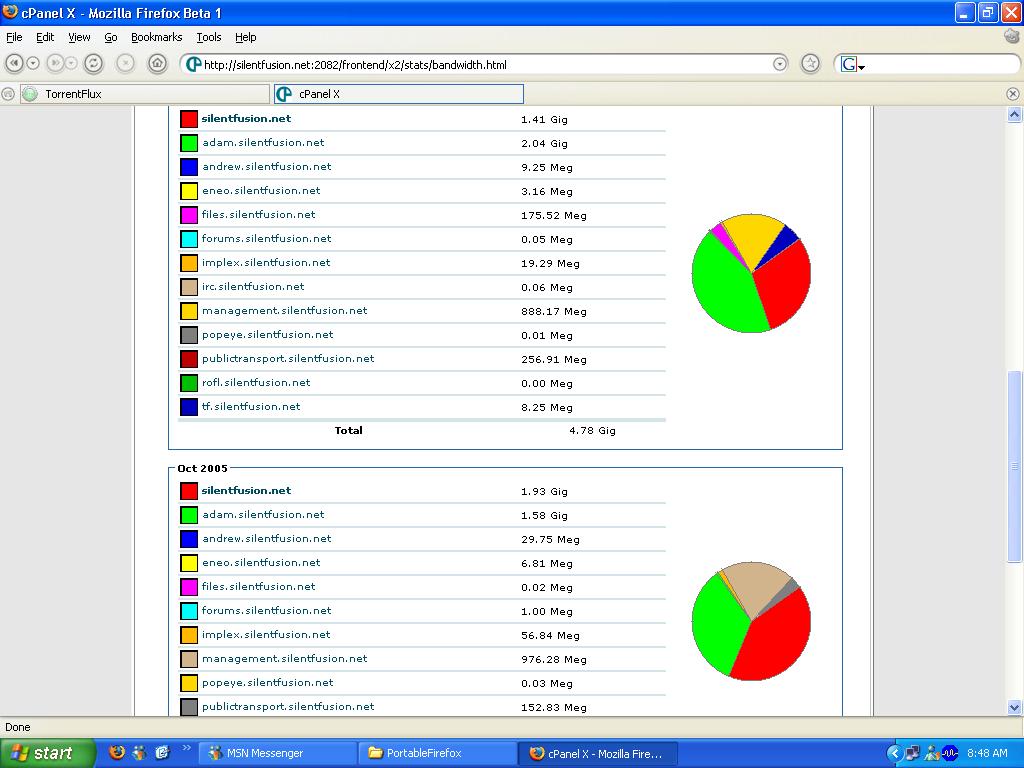Click the "888.17 Meg" value

[554, 312]
